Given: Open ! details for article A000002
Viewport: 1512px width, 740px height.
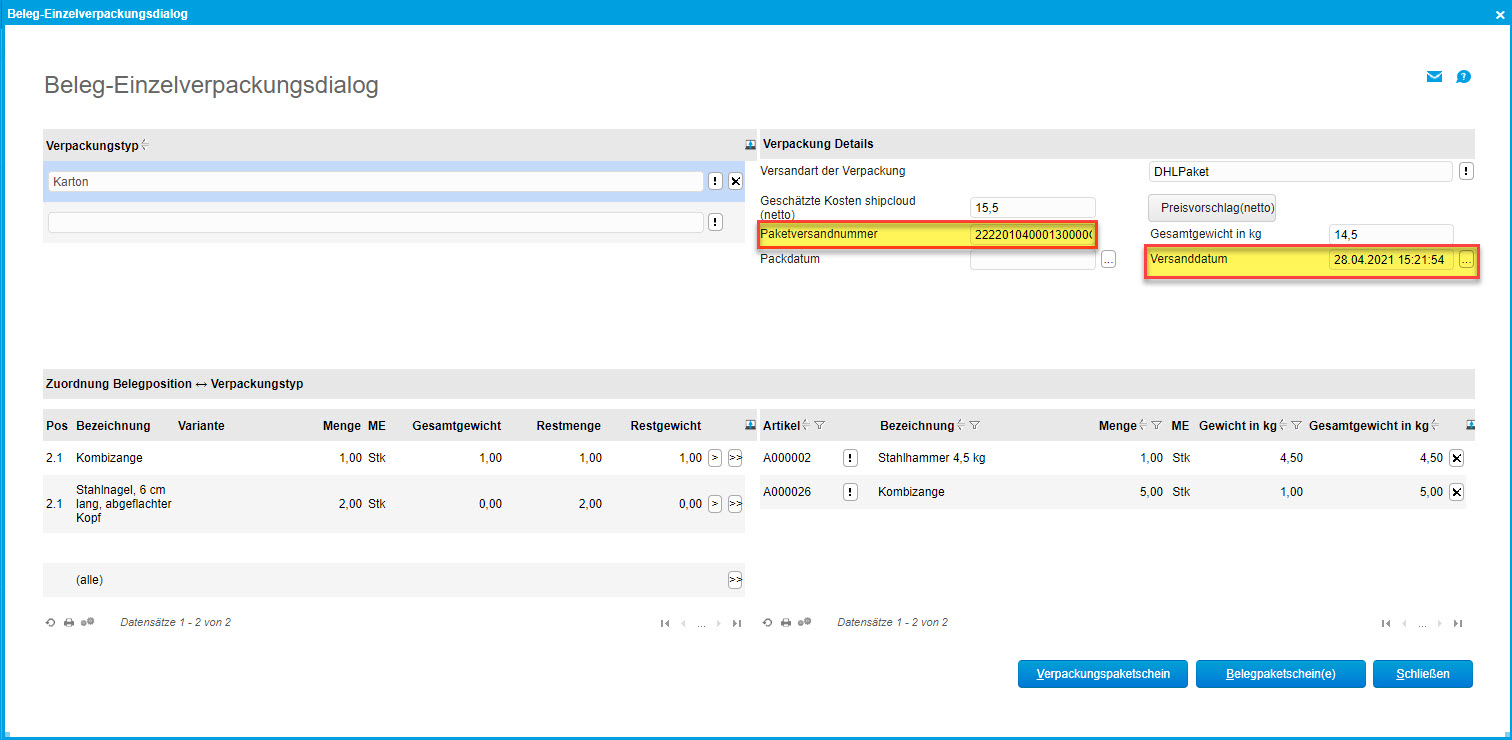Looking at the screenshot, I should tap(850, 458).
